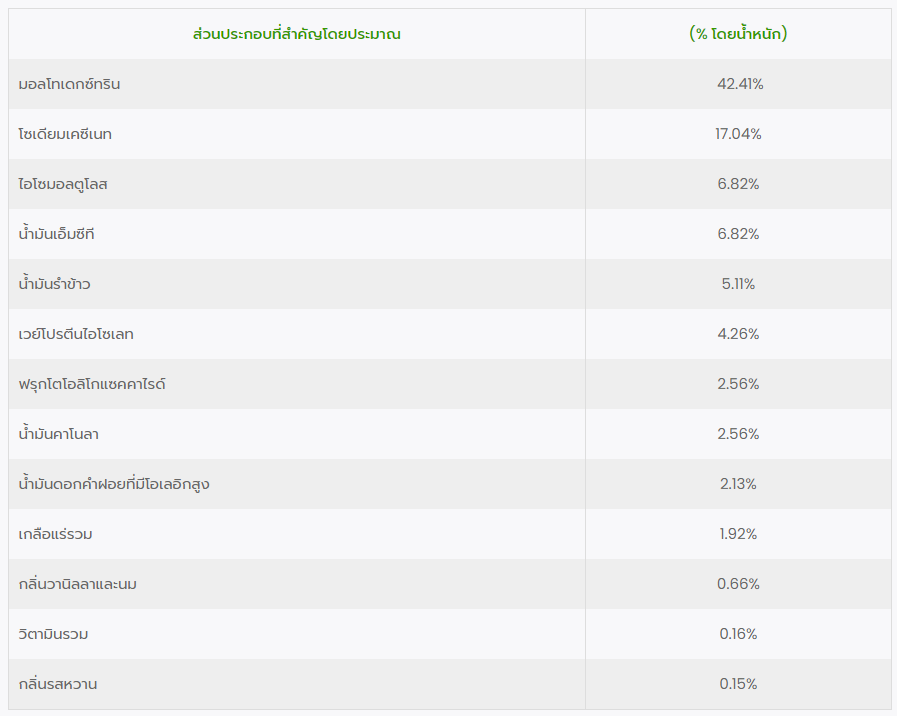
Task: Select the ฟรุกโตโอลิโกแซคคาไรด์ ingredient text
Action: click(92, 384)
